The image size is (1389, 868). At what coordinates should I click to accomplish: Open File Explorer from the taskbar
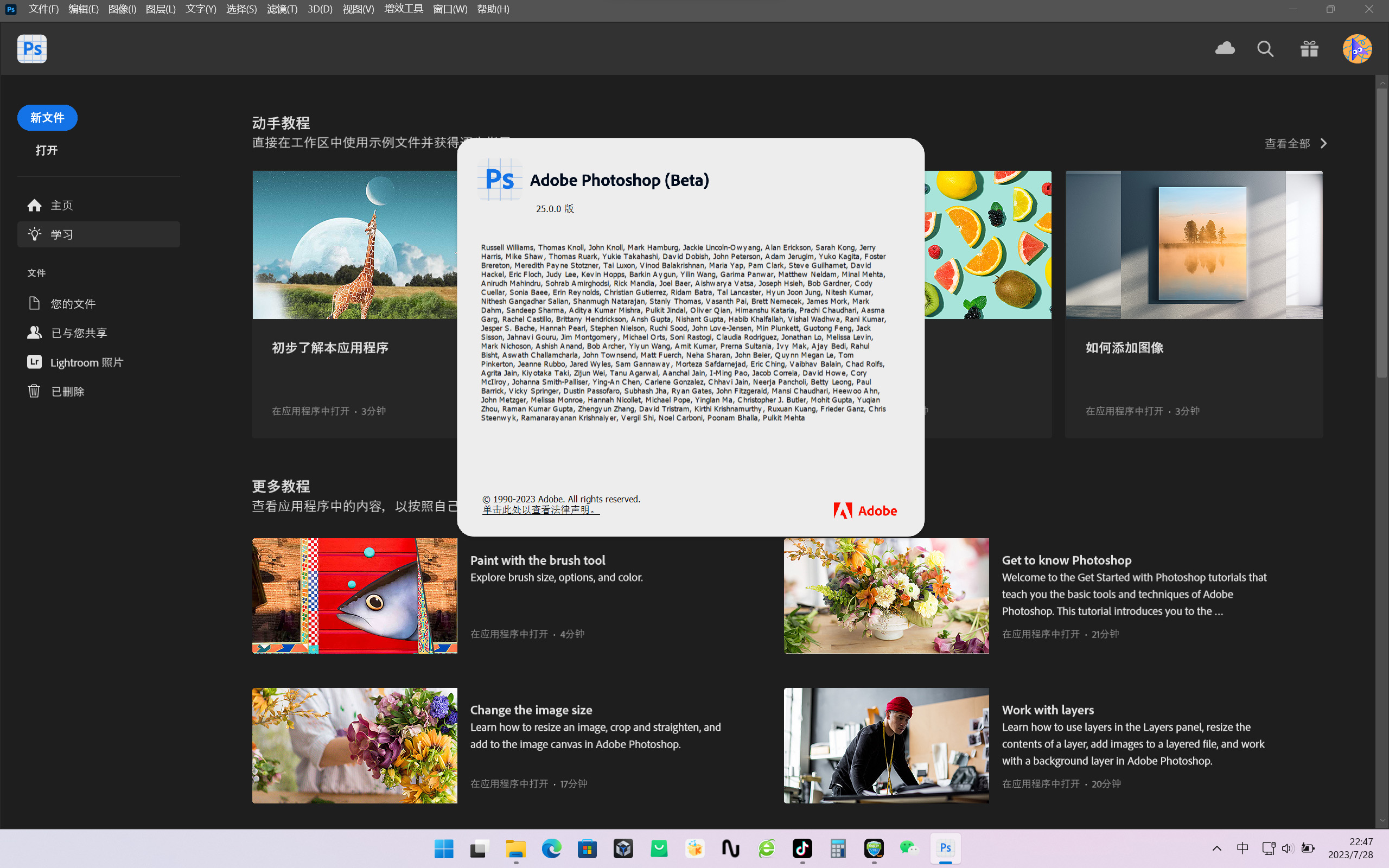tap(515, 848)
